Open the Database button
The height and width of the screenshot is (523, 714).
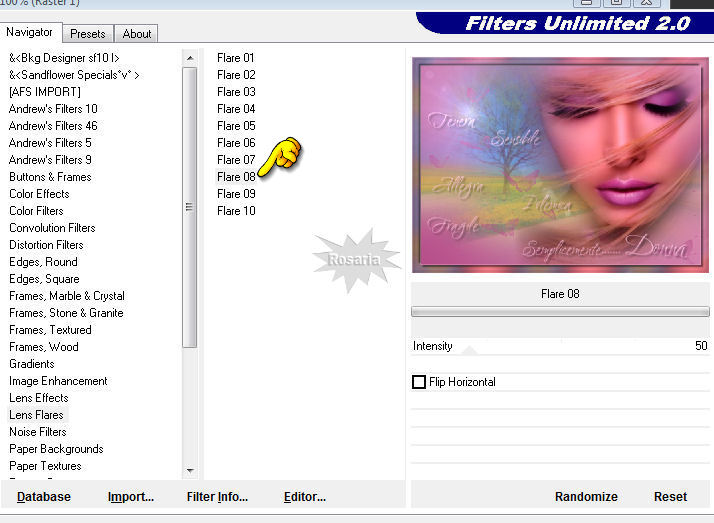pos(44,497)
